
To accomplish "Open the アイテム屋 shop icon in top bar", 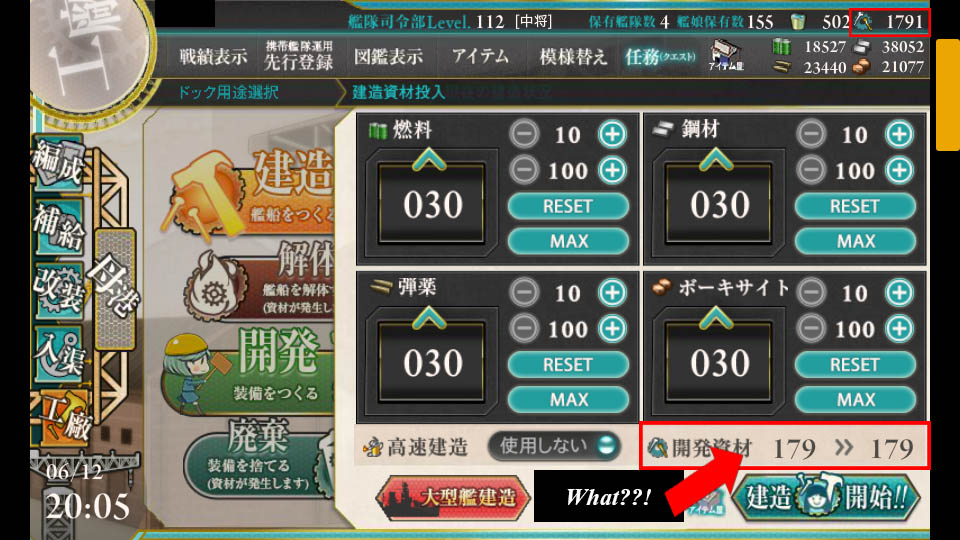I will coord(726,55).
